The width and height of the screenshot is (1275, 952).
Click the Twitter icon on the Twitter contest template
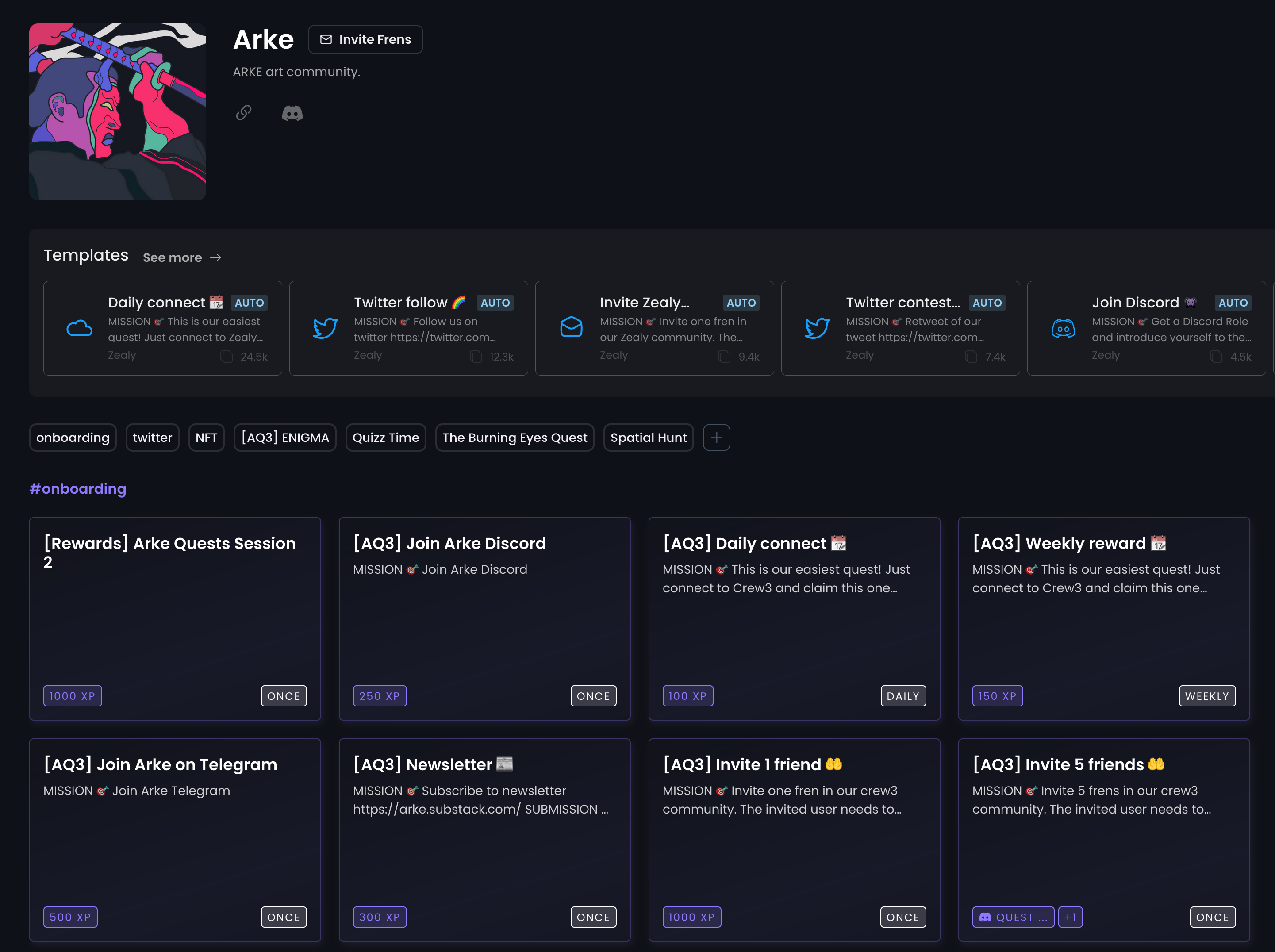(x=817, y=329)
